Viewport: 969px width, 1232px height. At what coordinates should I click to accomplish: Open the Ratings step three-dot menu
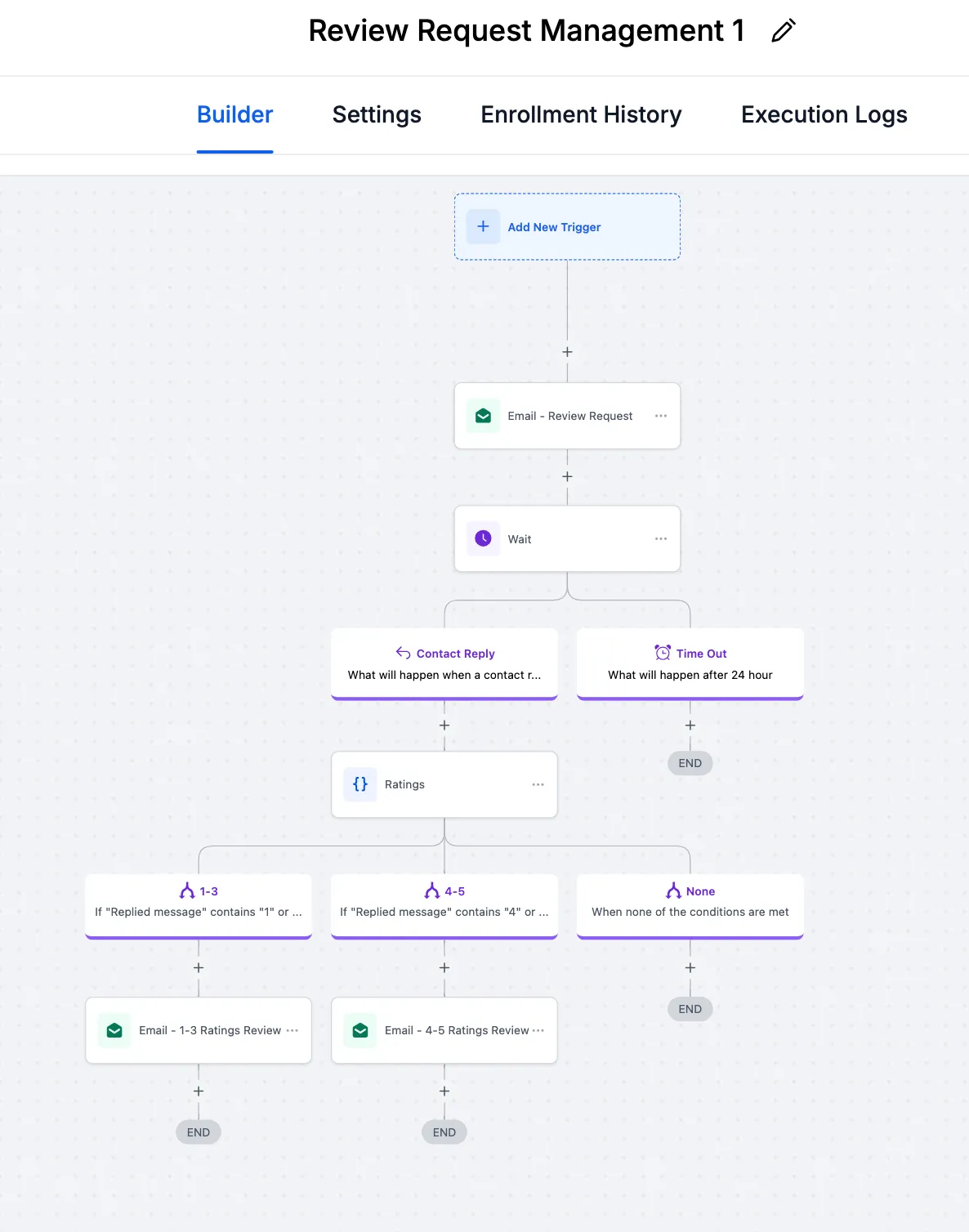(538, 784)
